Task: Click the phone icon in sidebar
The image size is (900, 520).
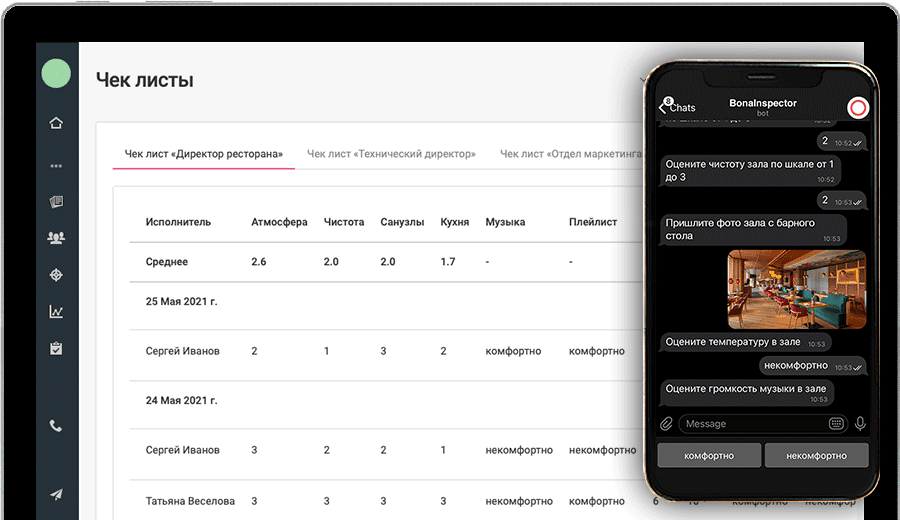Action: click(56, 426)
